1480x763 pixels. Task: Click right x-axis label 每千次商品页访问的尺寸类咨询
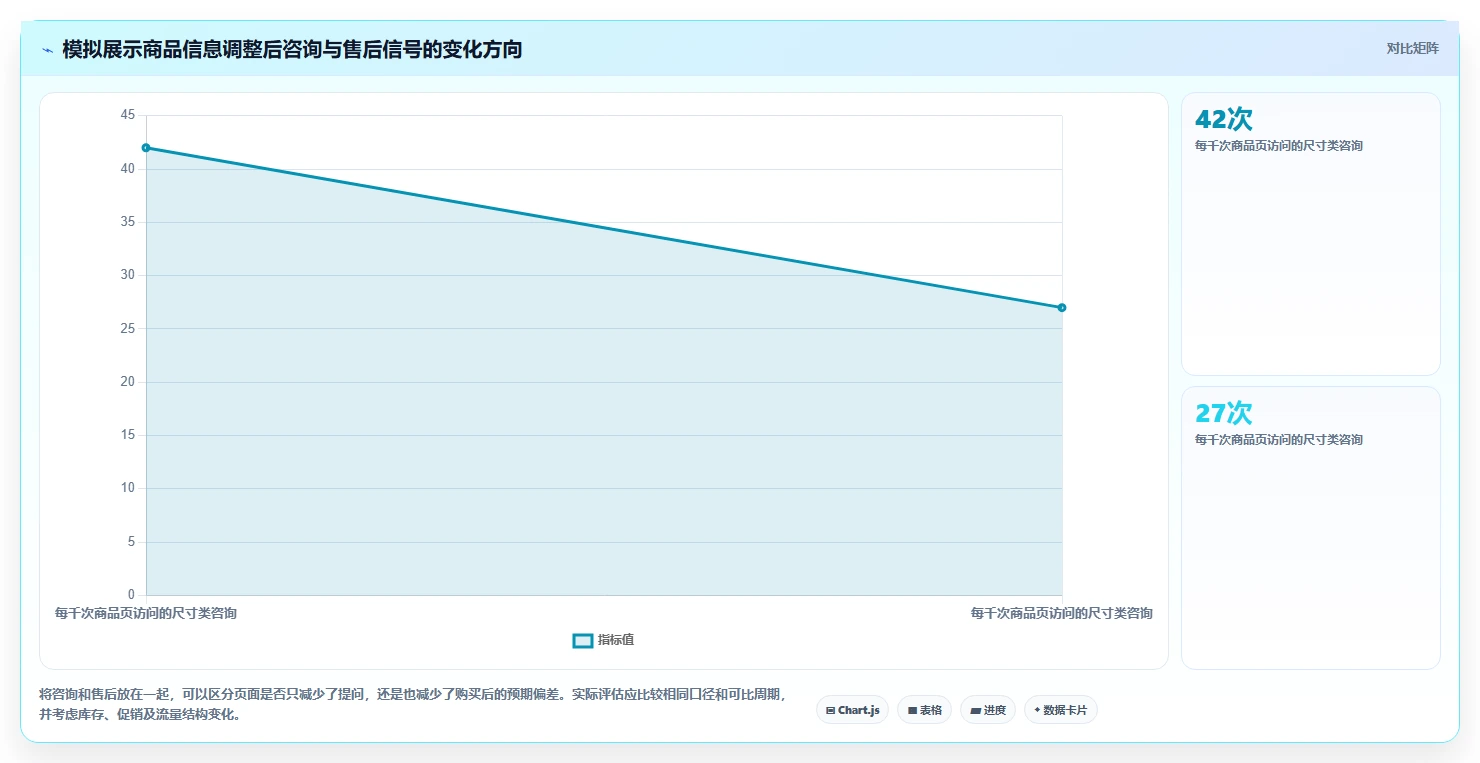(x=1062, y=613)
